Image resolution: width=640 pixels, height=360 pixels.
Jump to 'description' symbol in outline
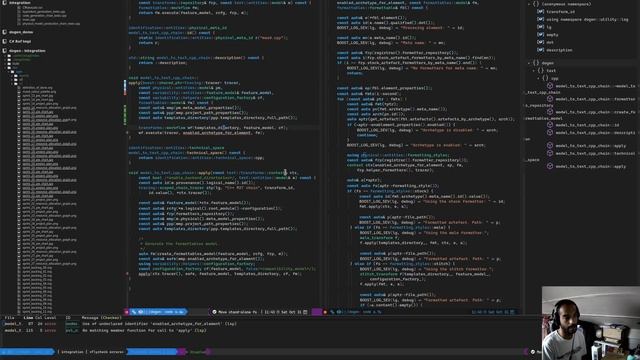pyautogui.click(x=559, y=50)
